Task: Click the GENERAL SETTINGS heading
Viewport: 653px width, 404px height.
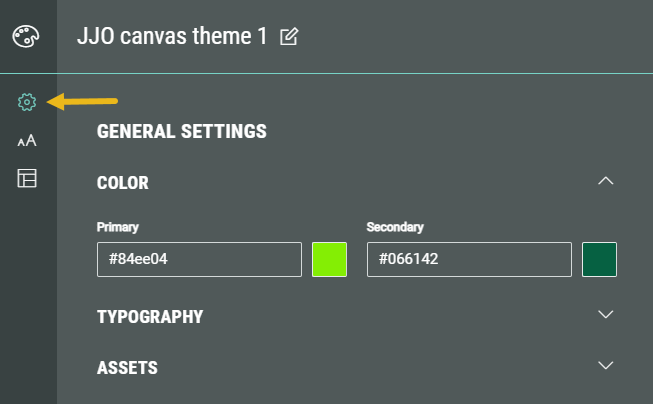Action: [181, 131]
